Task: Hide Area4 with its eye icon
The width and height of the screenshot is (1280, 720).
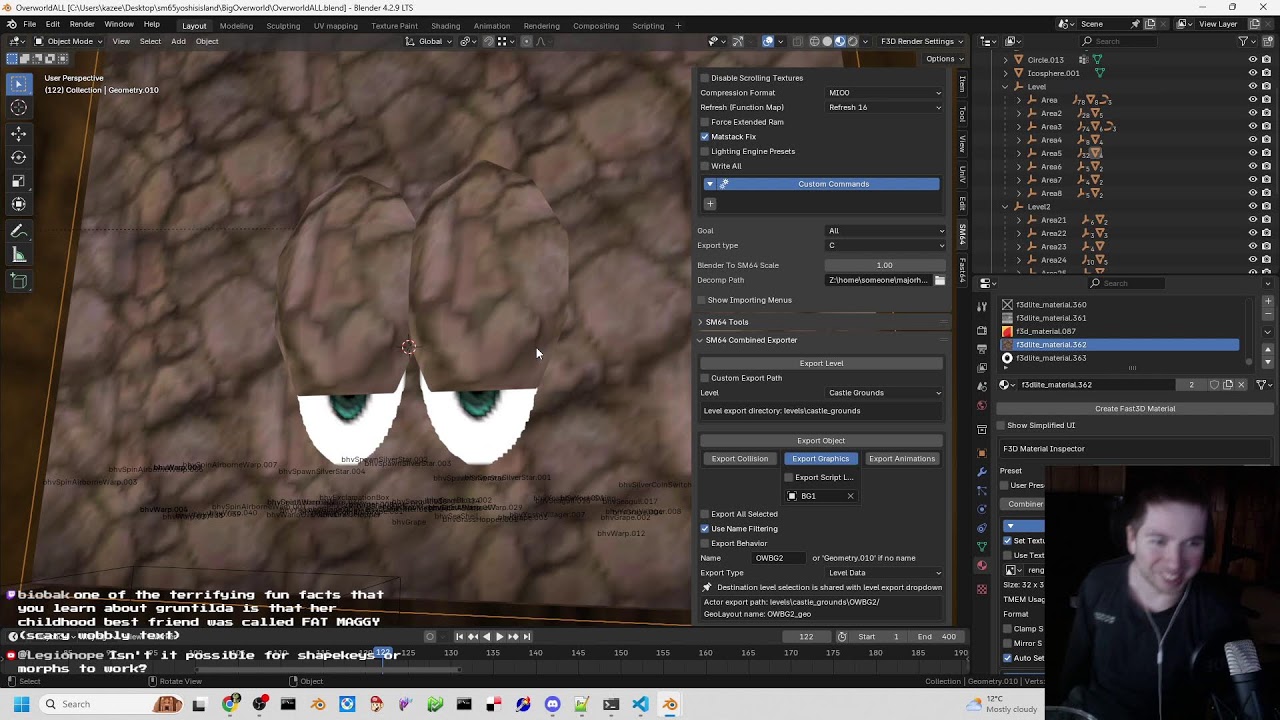Action: pyautogui.click(x=1252, y=140)
